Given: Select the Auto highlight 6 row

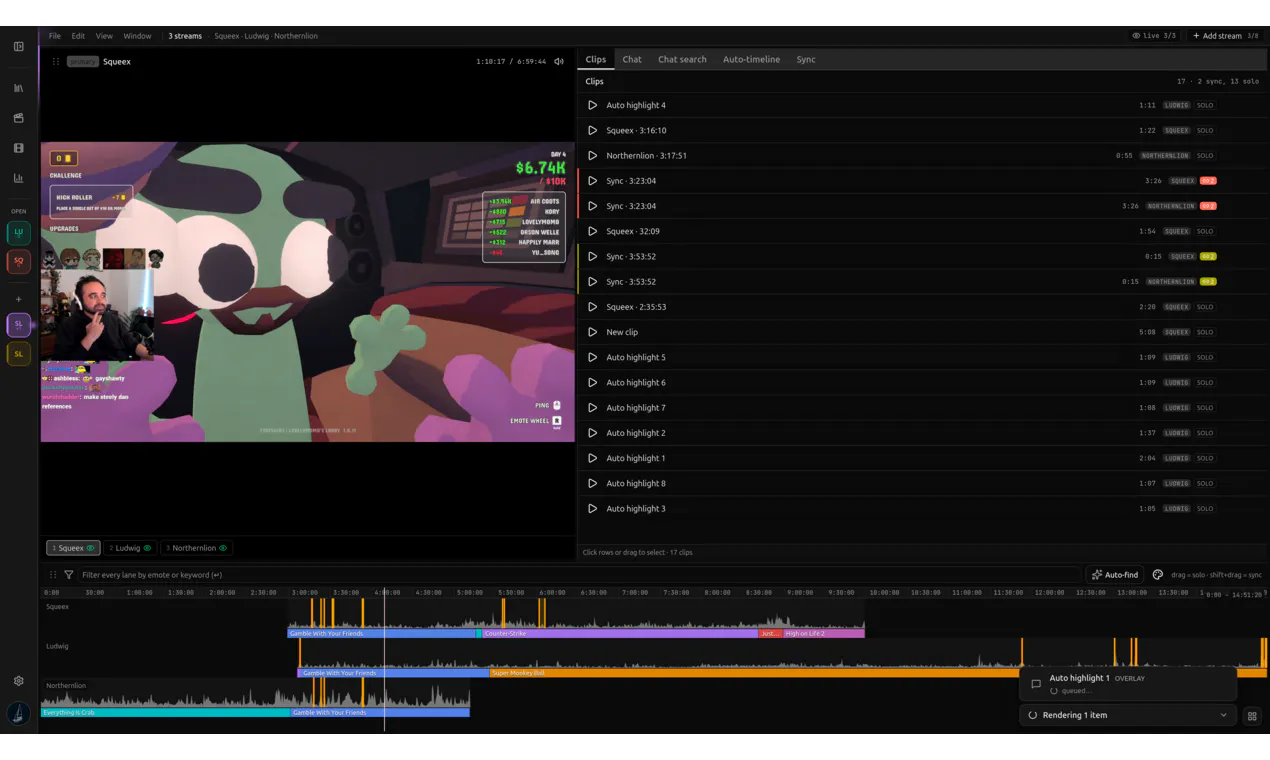Looking at the screenshot, I should pyautogui.click(x=923, y=382).
